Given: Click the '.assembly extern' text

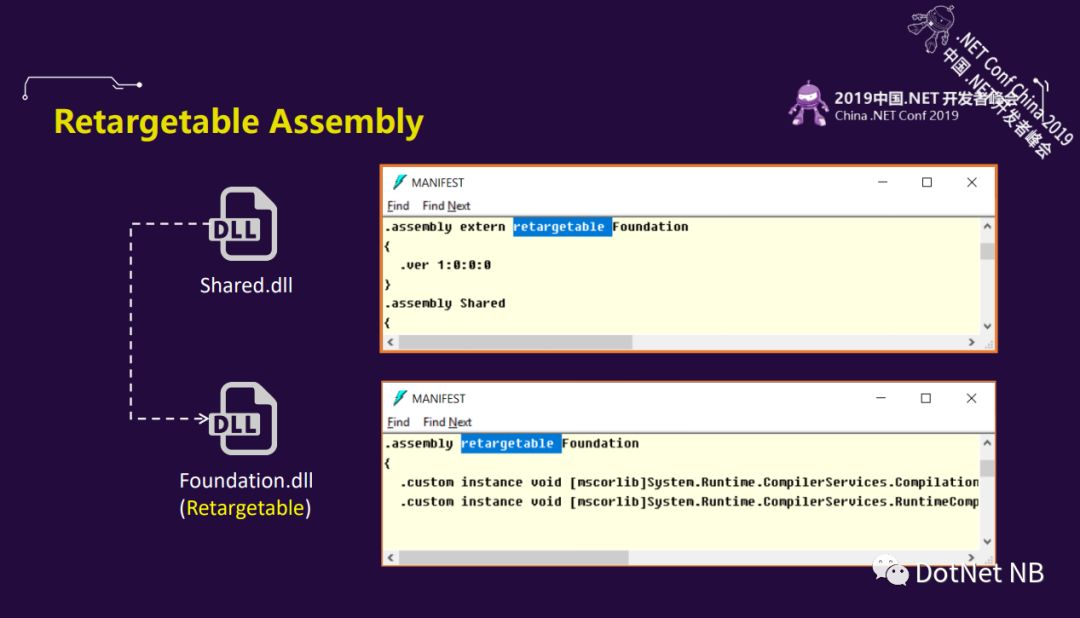Looking at the screenshot, I should pos(446,227).
